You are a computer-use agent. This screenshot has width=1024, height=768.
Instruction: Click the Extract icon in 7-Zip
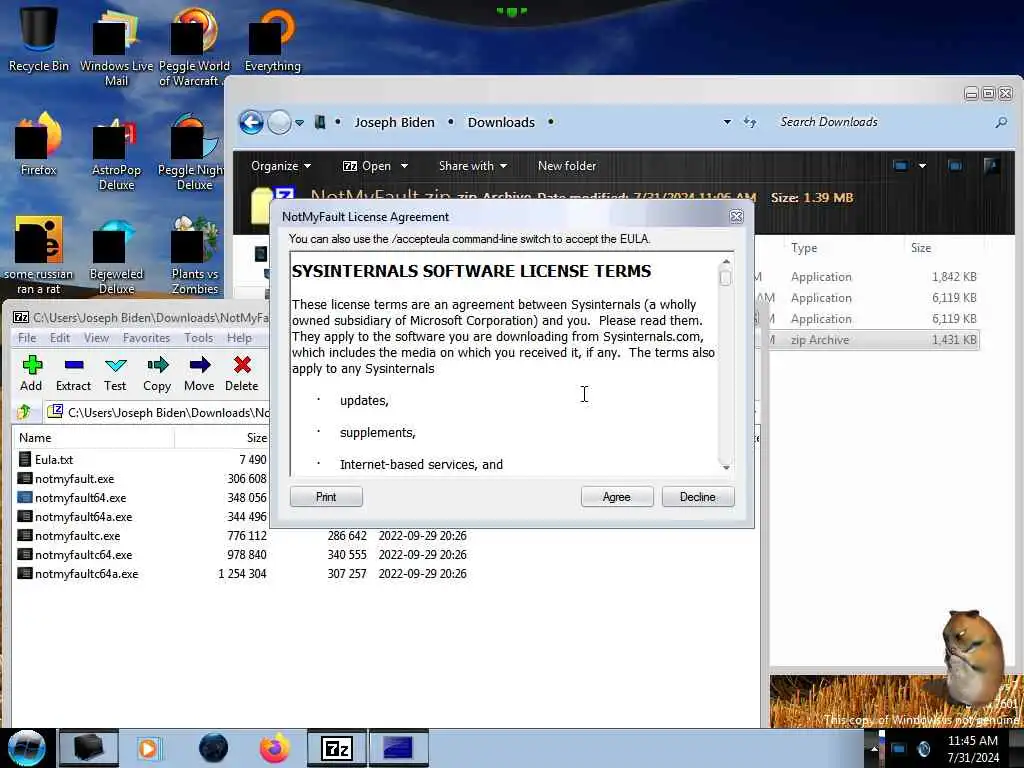point(73,373)
